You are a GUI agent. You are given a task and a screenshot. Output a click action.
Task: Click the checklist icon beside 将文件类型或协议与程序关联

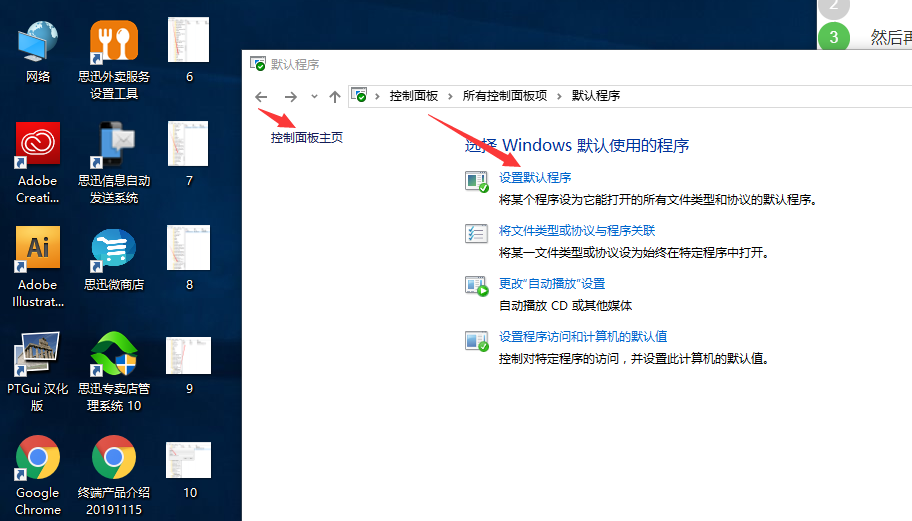coord(476,234)
